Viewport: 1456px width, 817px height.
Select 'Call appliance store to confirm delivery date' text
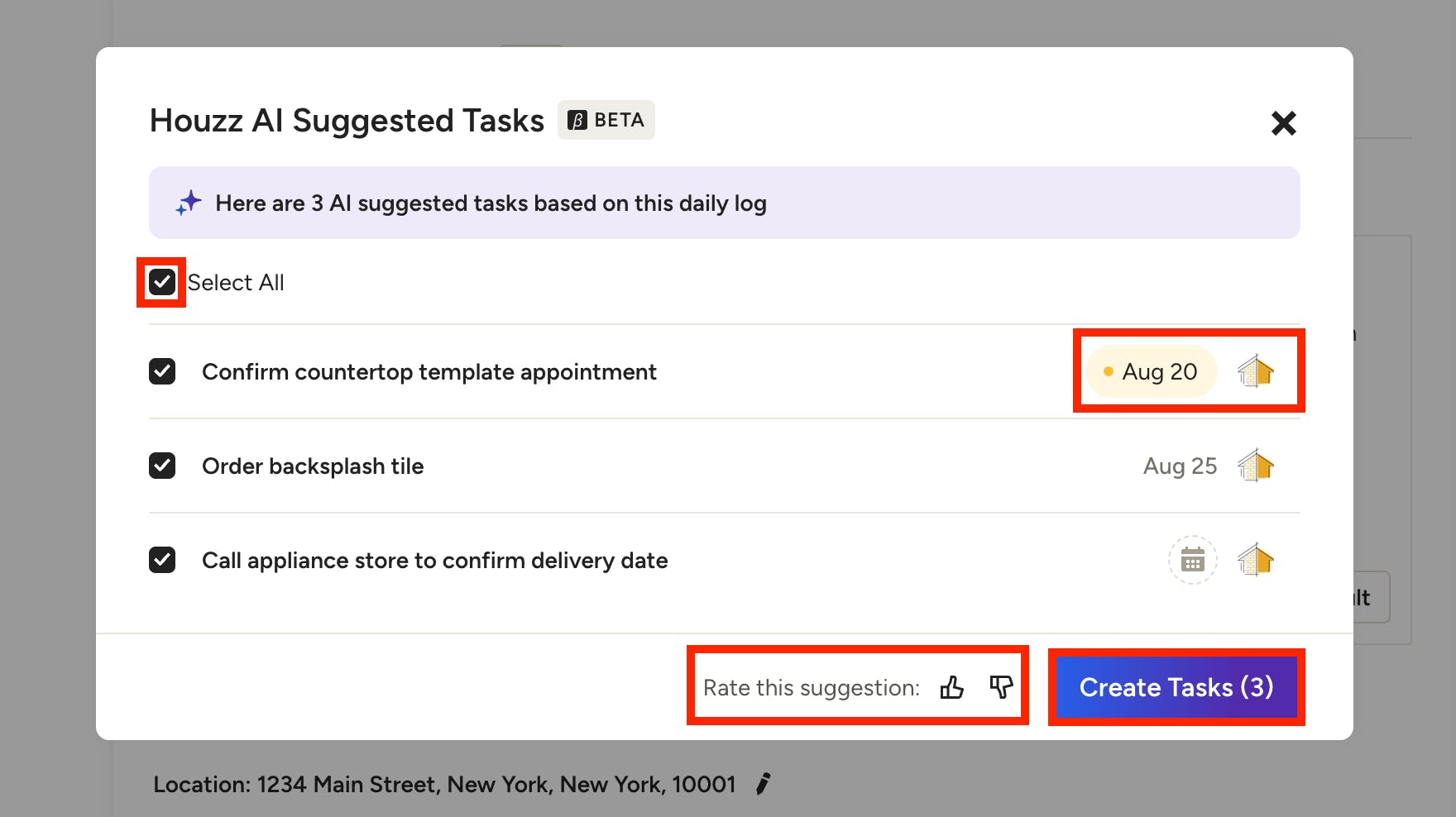pos(435,561)
